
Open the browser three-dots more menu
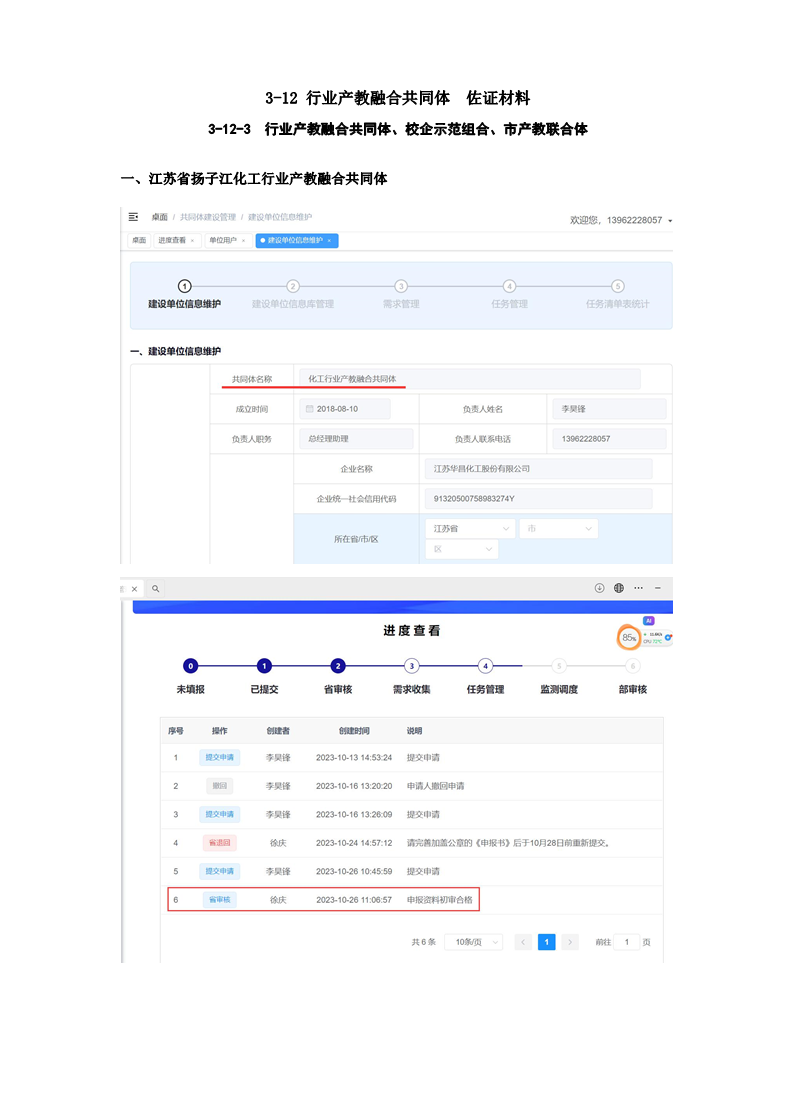point(639,588)
